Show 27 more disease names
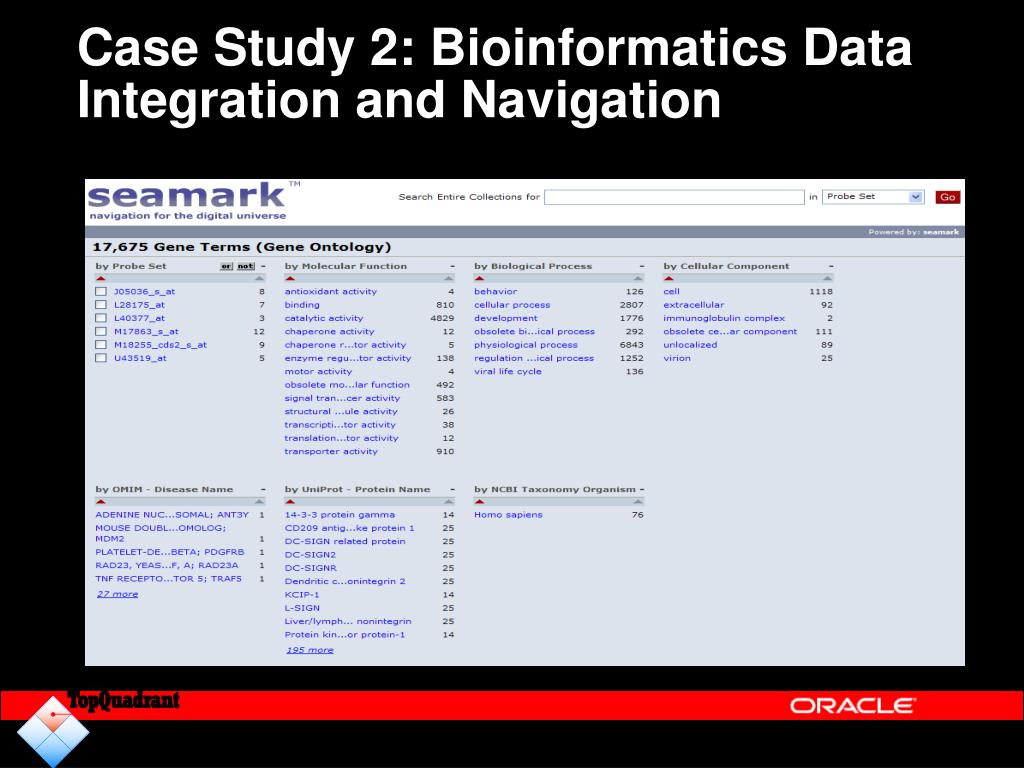 pyautogui.click(x=118, y=594)
